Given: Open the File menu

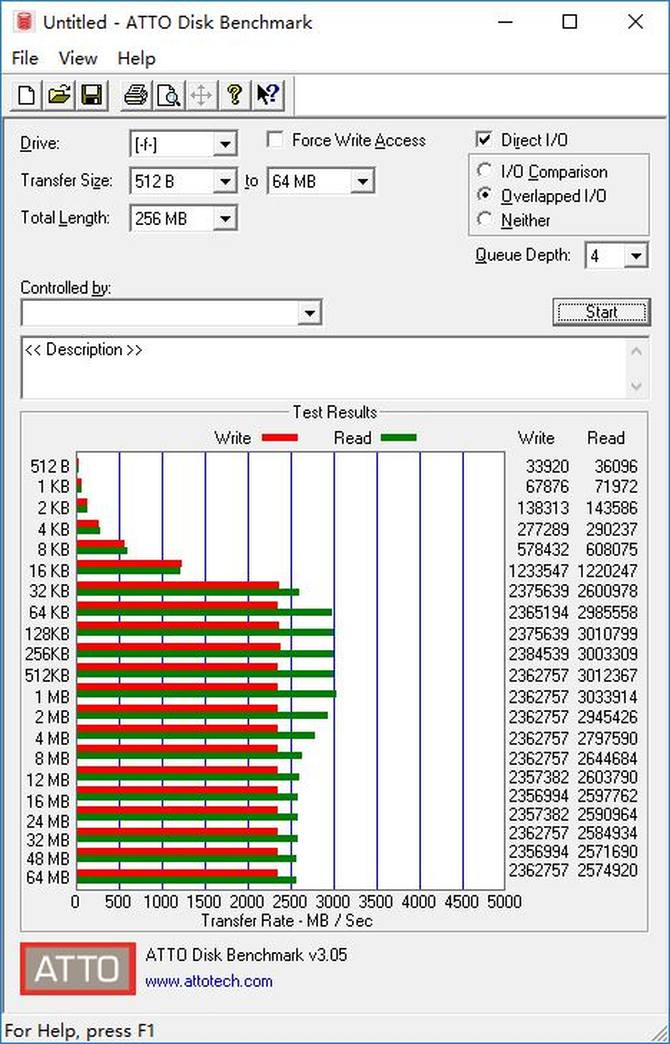Looking at the screenshot, I should 25,59.
